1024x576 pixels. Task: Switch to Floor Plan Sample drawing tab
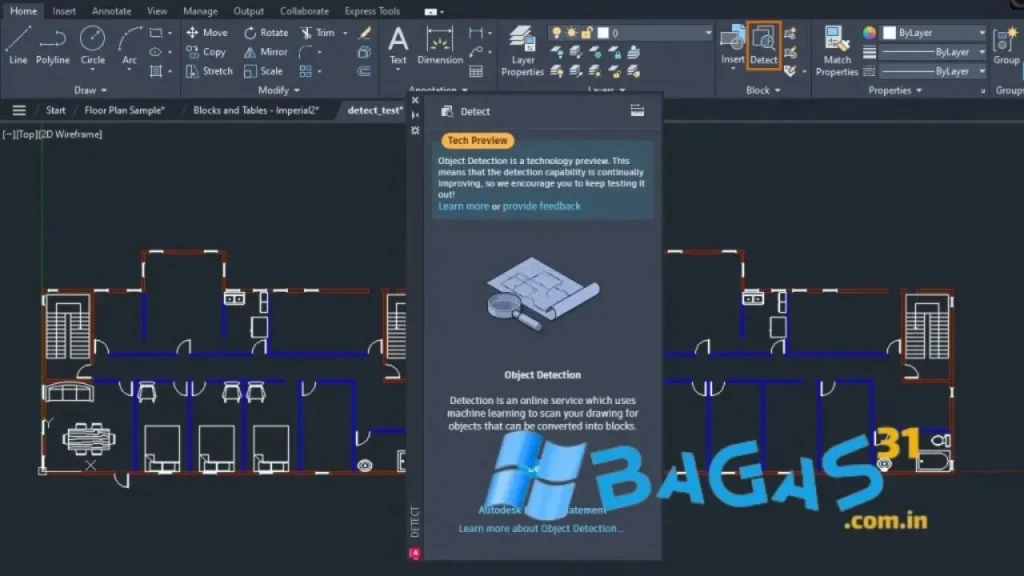pos(124,110)
